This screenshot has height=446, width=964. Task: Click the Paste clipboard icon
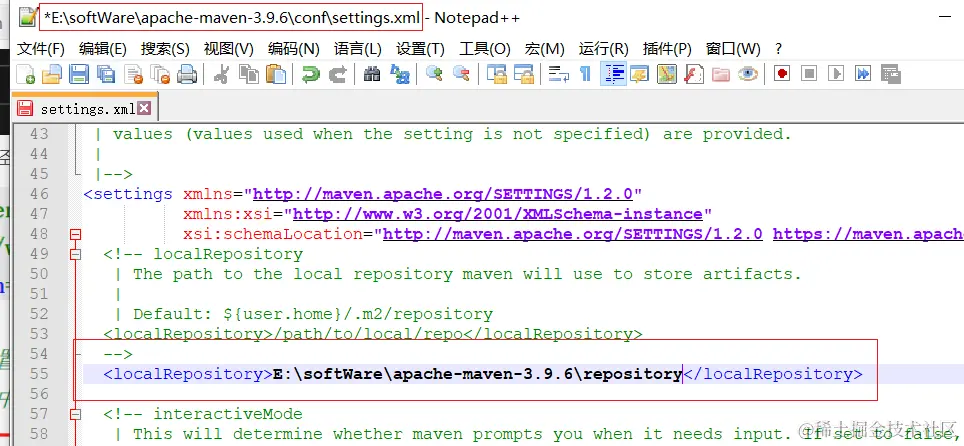click(276, 74)
